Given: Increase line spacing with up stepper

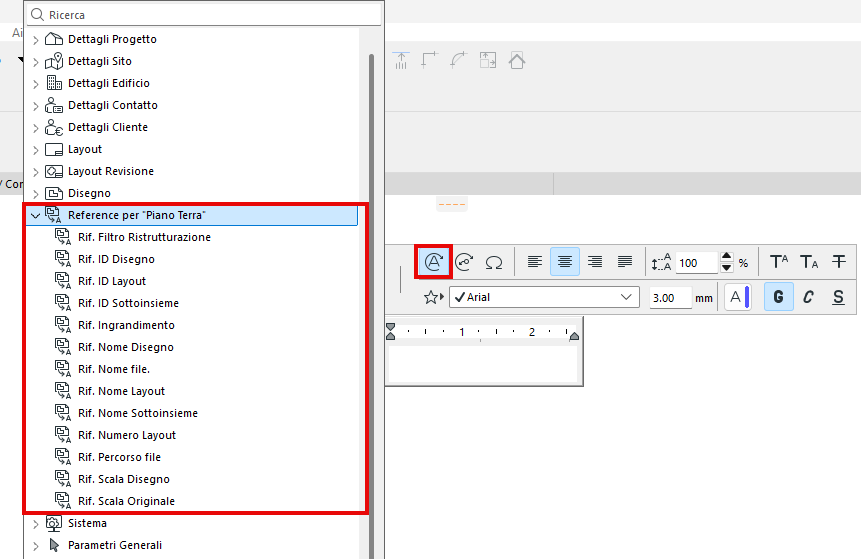Looking at the screenshot, I should point(726,256).
